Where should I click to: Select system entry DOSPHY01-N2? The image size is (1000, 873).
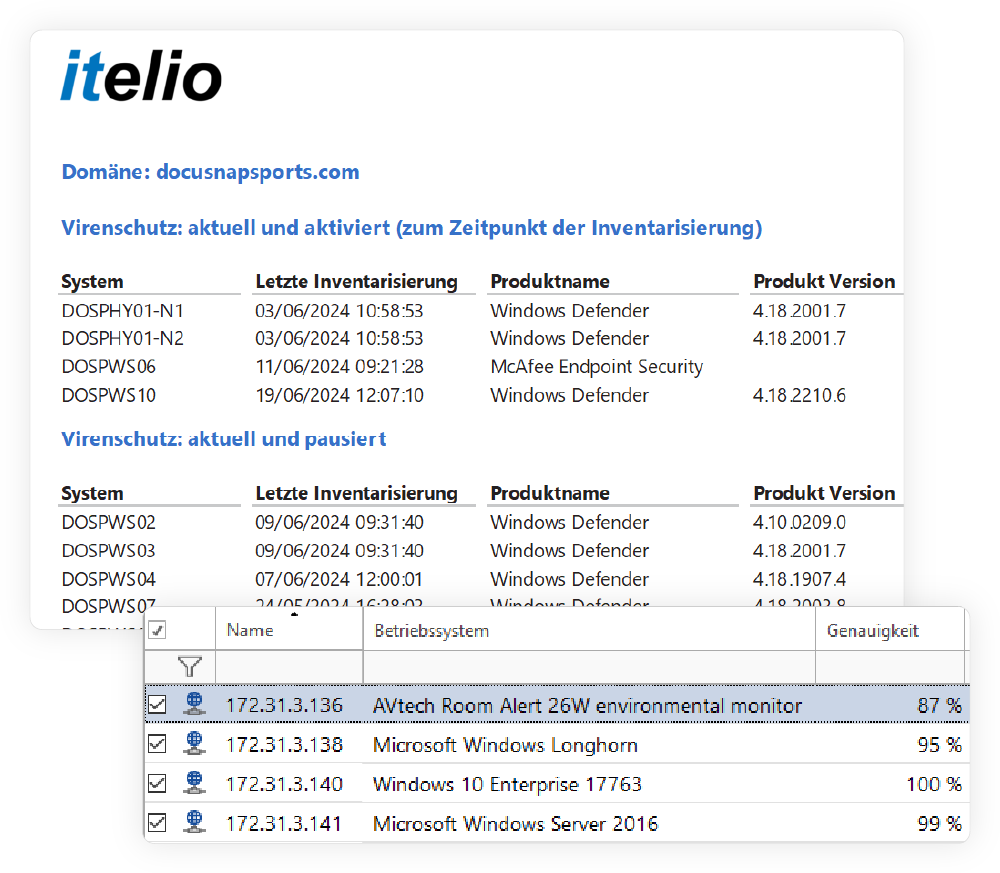(122, 338)
